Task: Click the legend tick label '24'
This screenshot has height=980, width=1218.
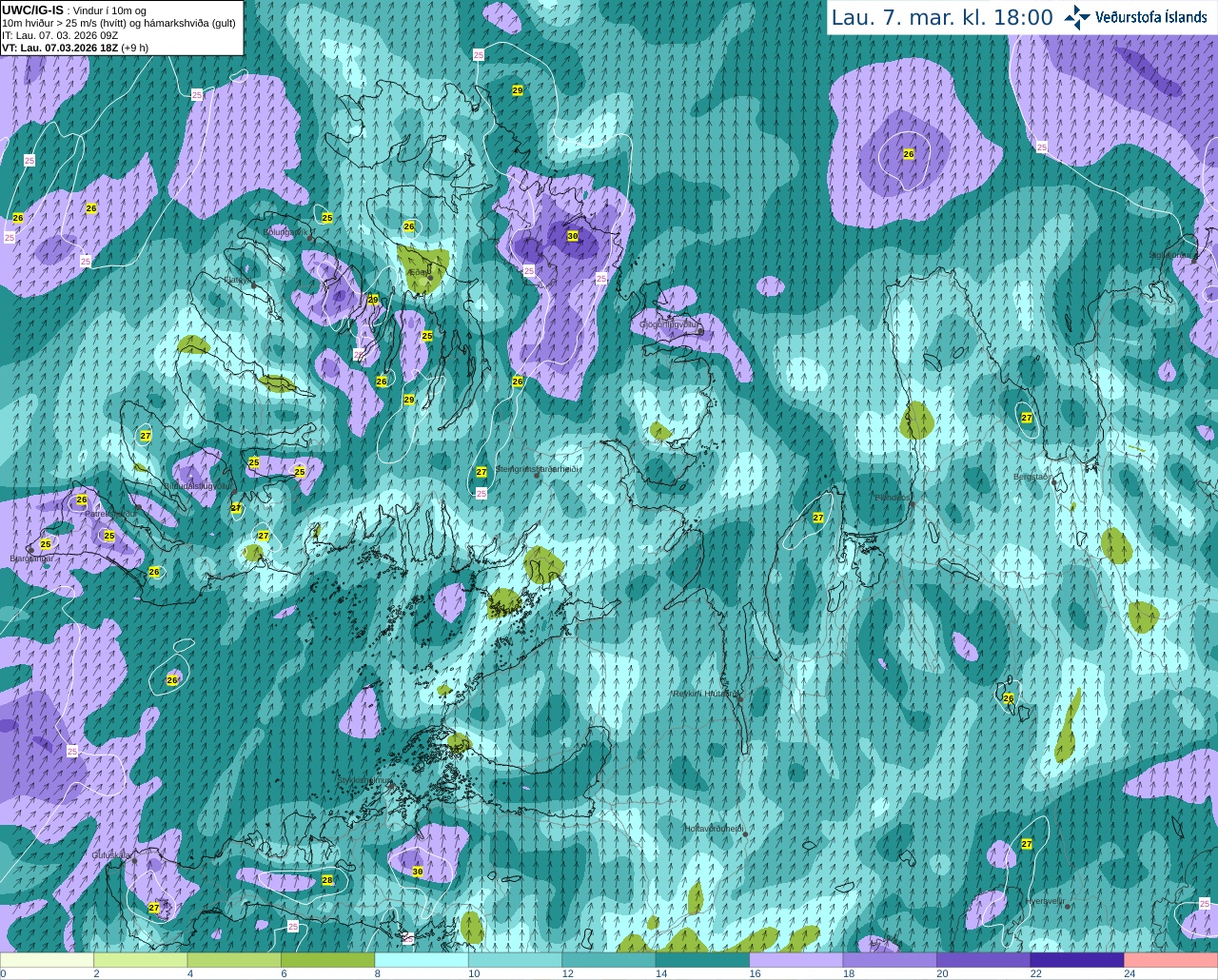Action: (1130, 973)
